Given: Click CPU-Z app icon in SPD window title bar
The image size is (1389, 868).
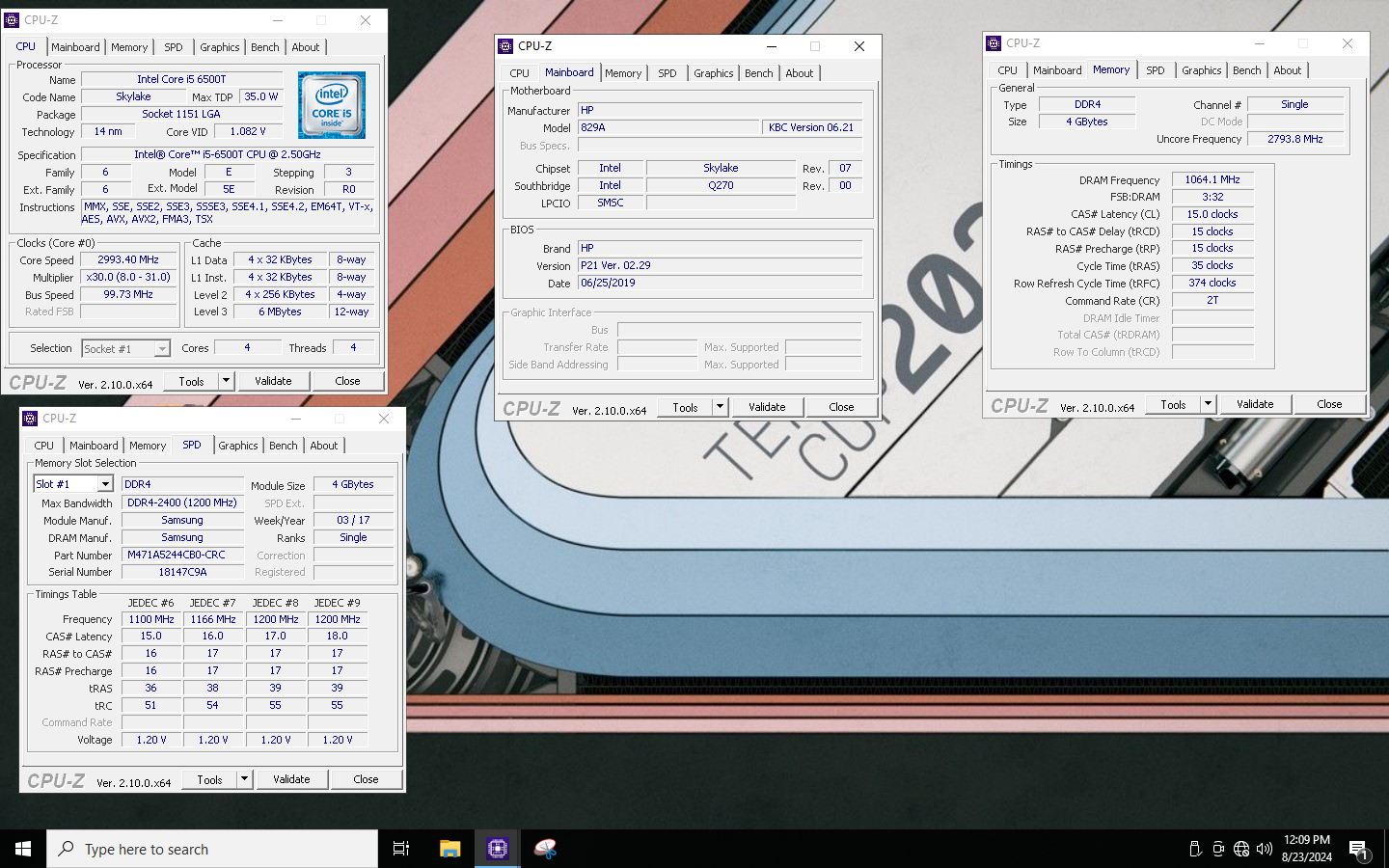Looking at the screenshot, I should click(30, 419).
